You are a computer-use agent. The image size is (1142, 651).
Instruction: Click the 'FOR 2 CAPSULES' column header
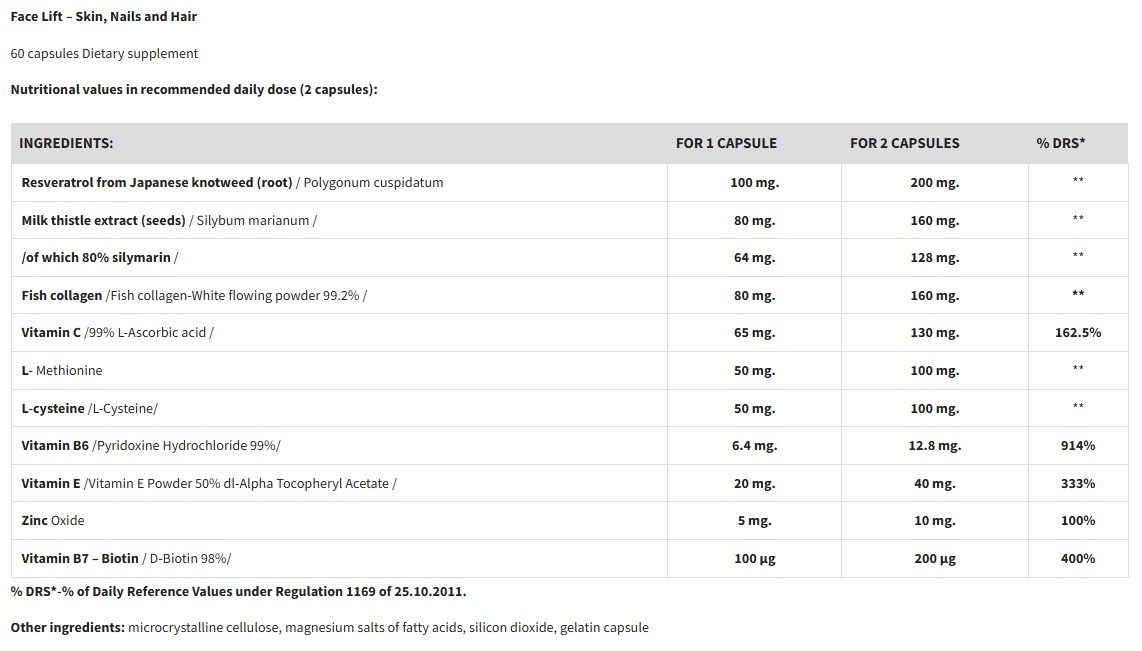[x=904, y=143]
